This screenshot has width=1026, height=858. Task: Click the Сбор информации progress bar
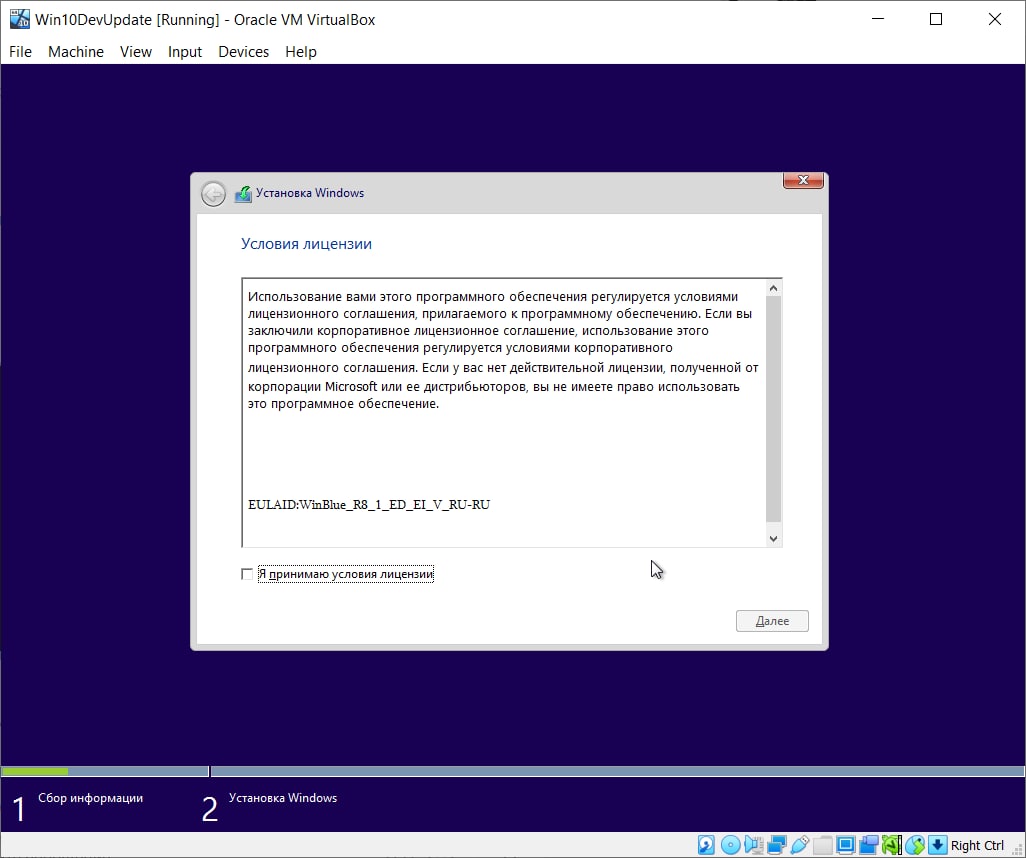(105, 772)
